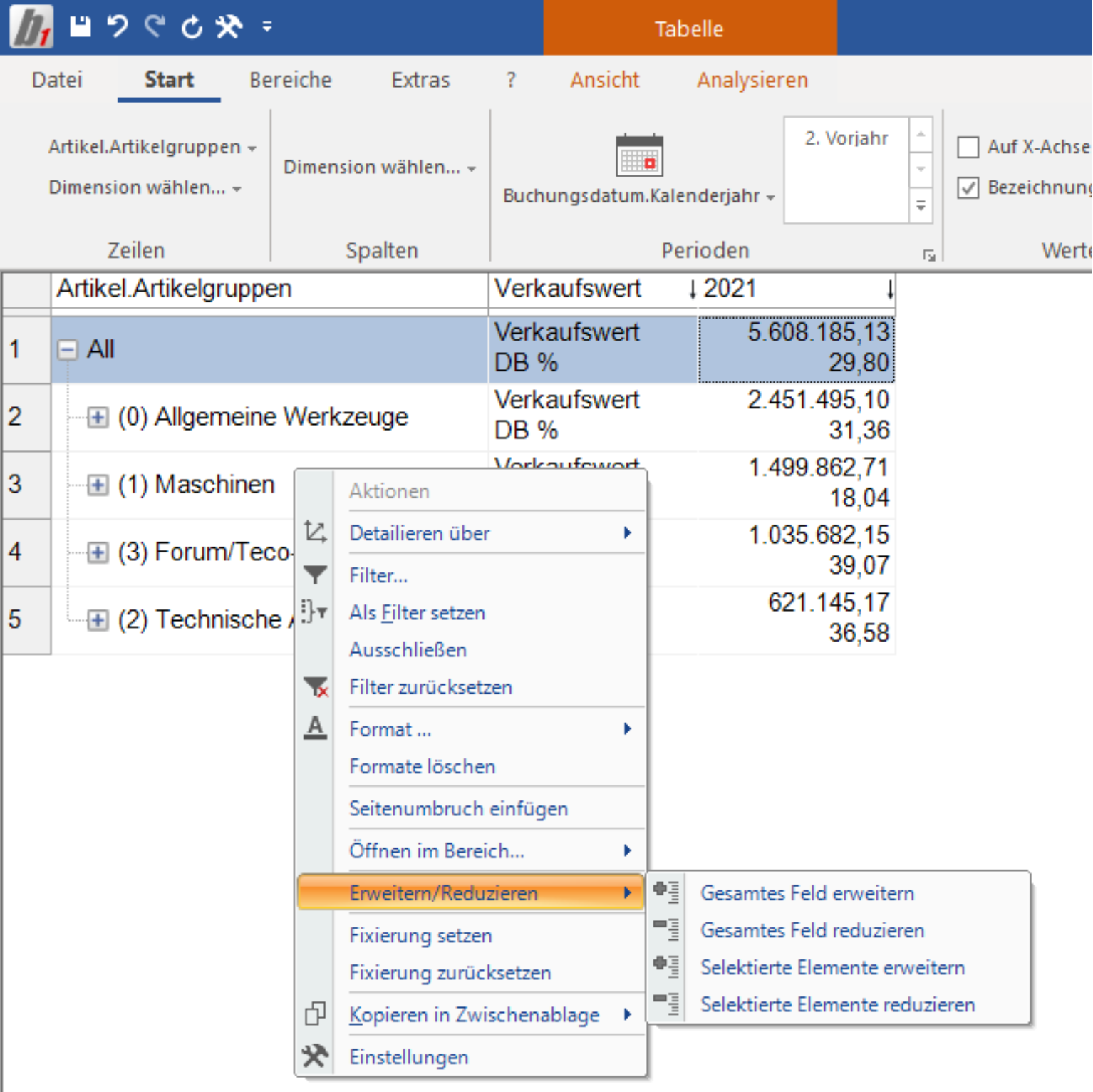
Task: Click the Gesamtes Feld reduzieren icon
Action: pyautogui.click(x=666, y=929)
